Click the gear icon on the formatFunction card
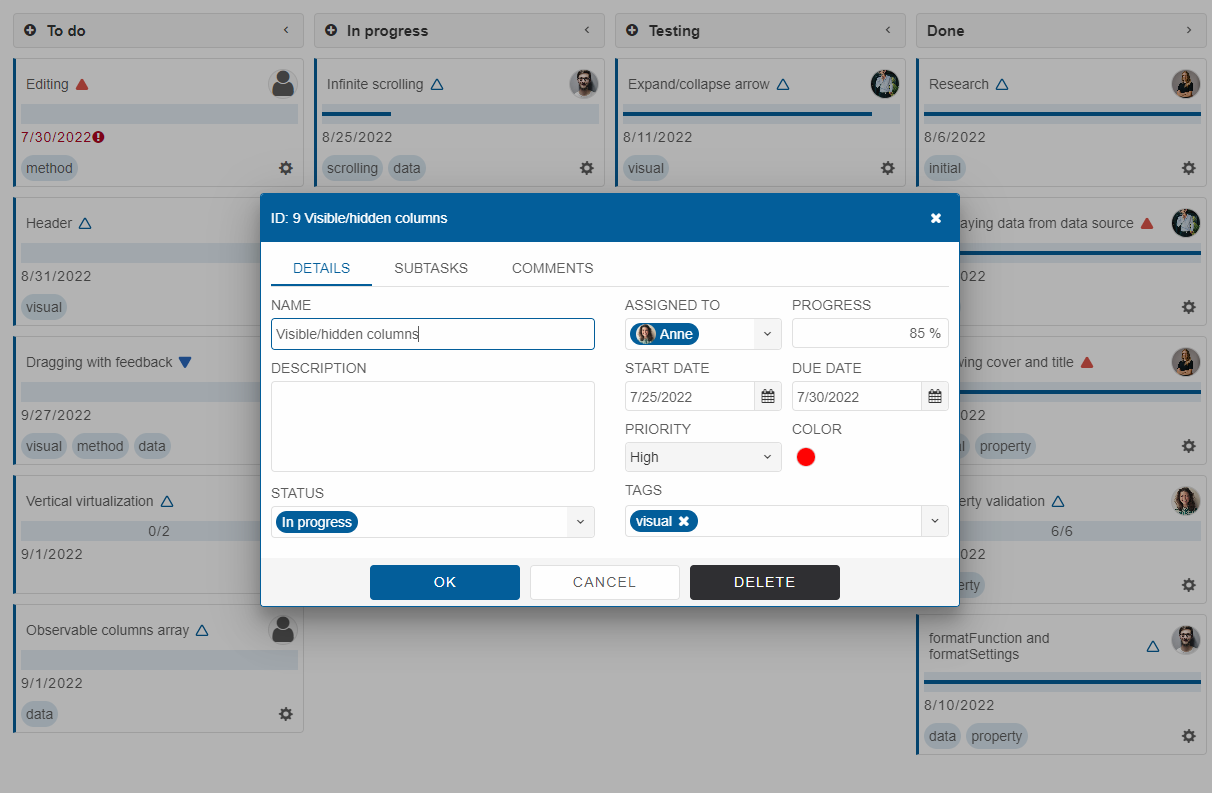The width and height of the screenshot is (1212, 793). point(1188,735)
